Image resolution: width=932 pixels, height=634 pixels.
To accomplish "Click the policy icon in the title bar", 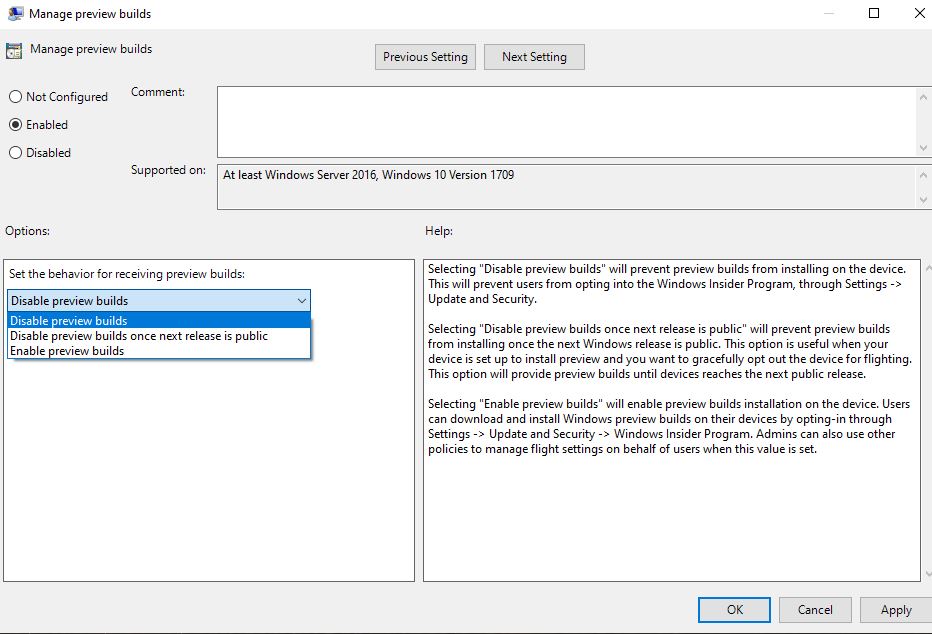I will point(14,14).
